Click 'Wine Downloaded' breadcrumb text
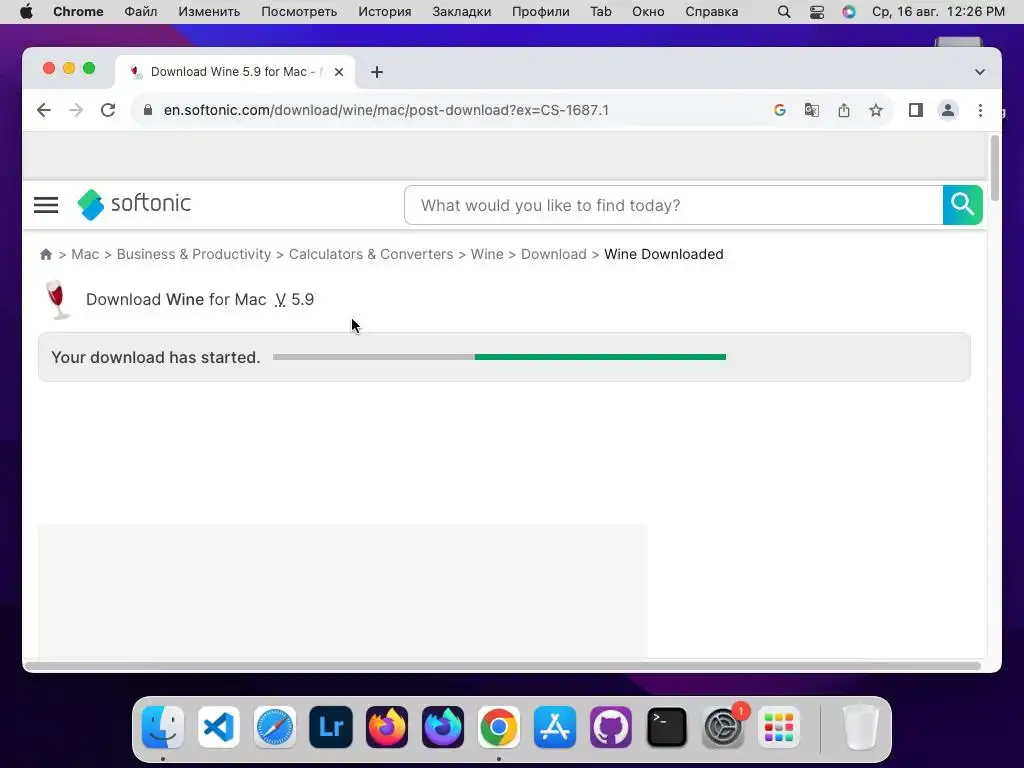 pos(664,254)
